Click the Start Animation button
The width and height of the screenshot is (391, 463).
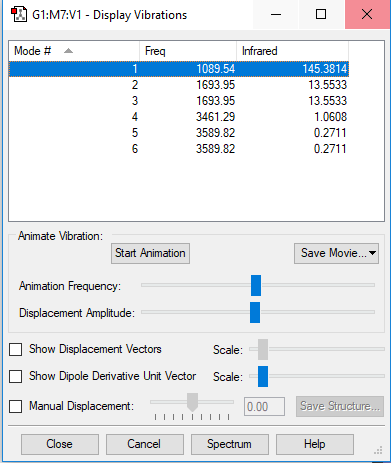[x=150, y=253]
